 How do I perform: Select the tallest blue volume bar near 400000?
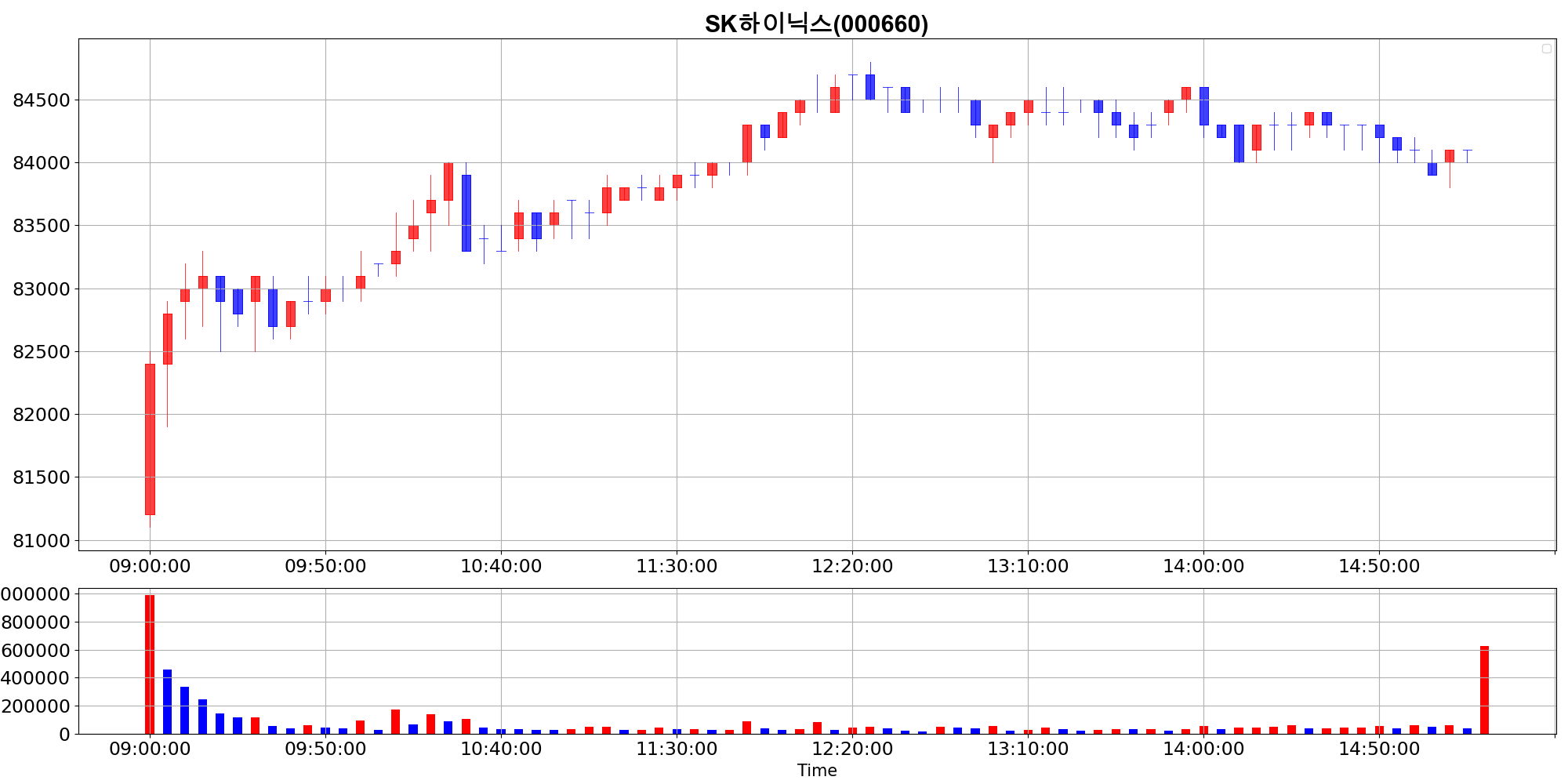tap(167, 702)
